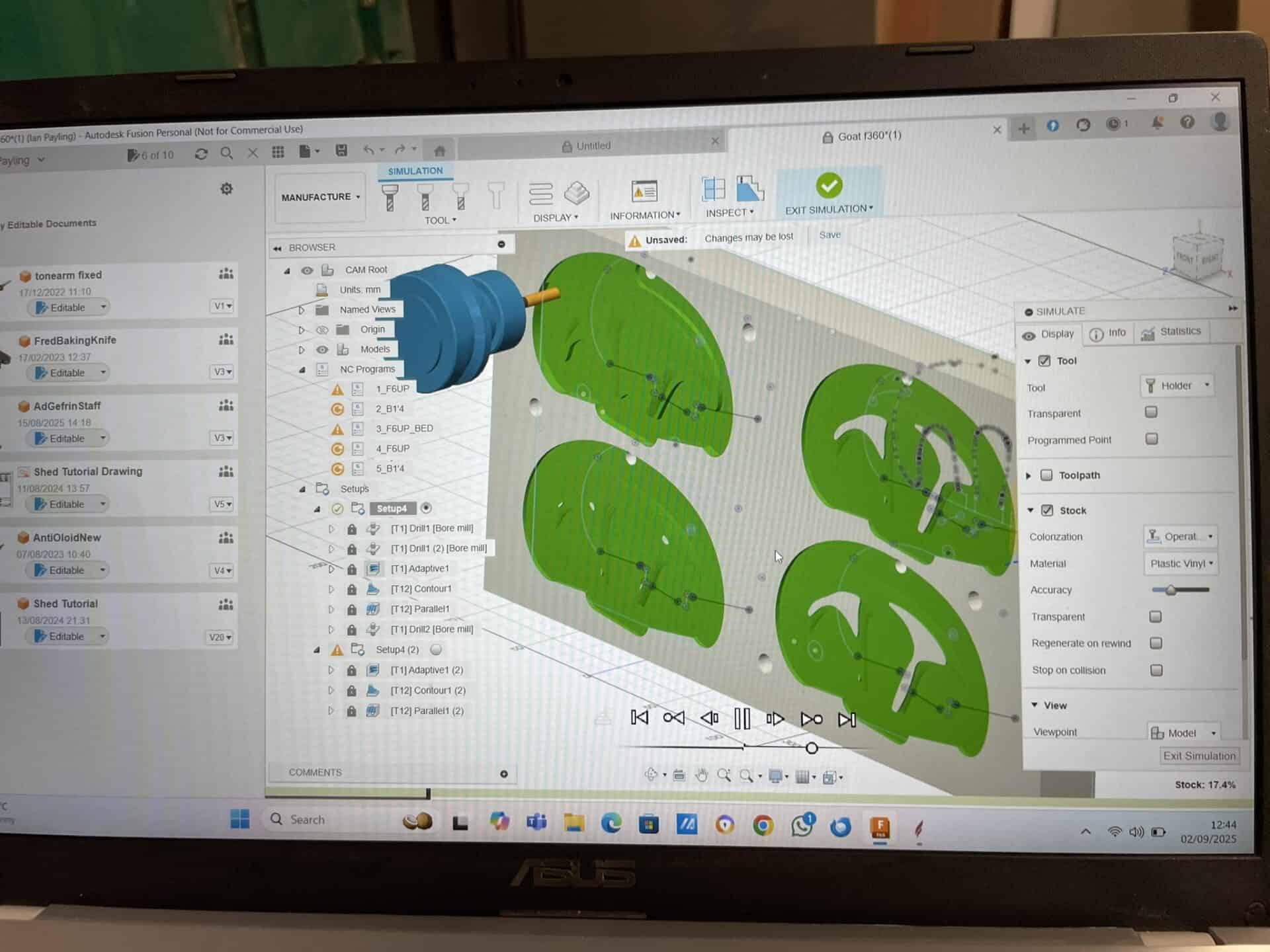Jump to start of simulation
1270x952 pixels.
[x=640, y=717]
